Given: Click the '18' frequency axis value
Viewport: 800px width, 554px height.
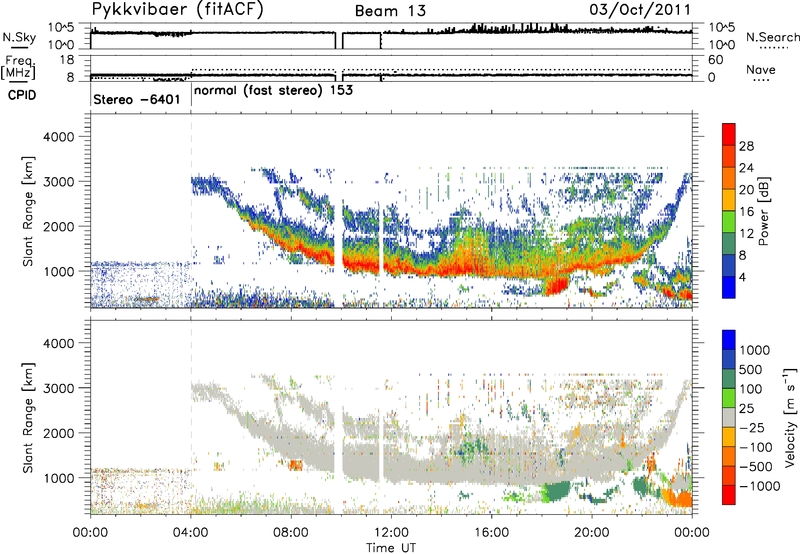Looking at the screenshot, I should [x=67, y=60].
